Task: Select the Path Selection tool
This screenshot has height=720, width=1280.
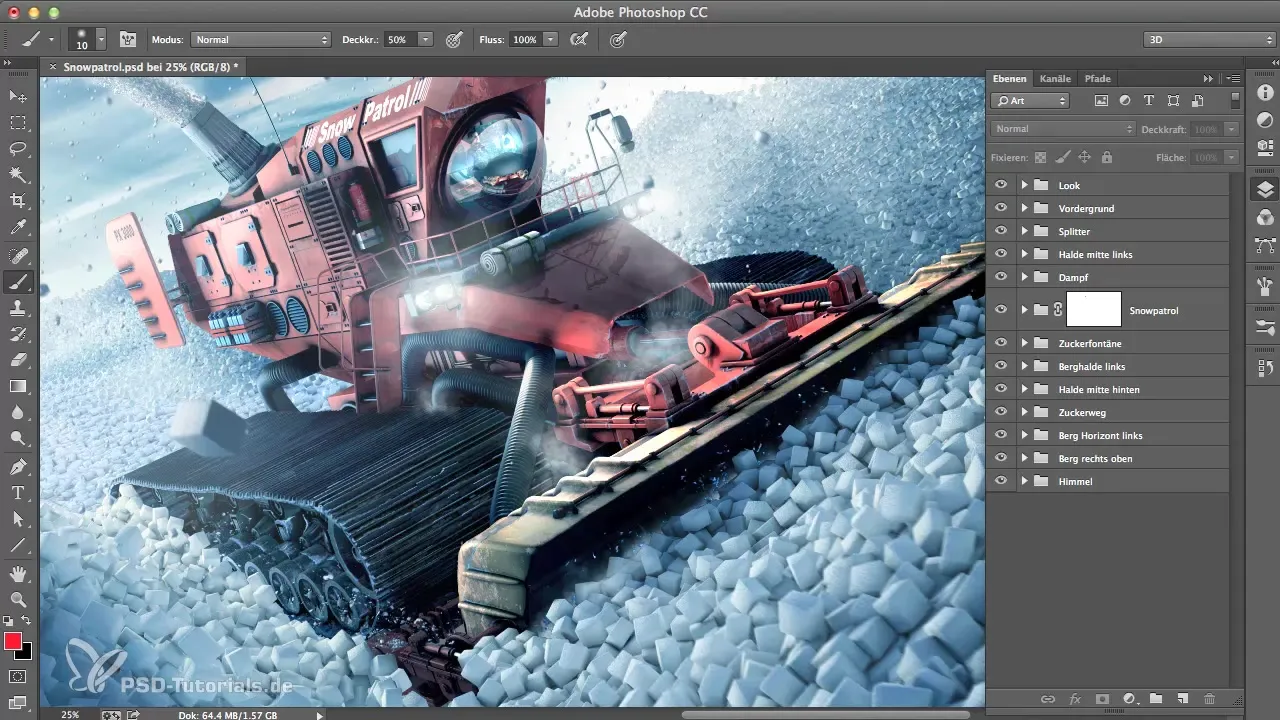Action: (18, 519)
